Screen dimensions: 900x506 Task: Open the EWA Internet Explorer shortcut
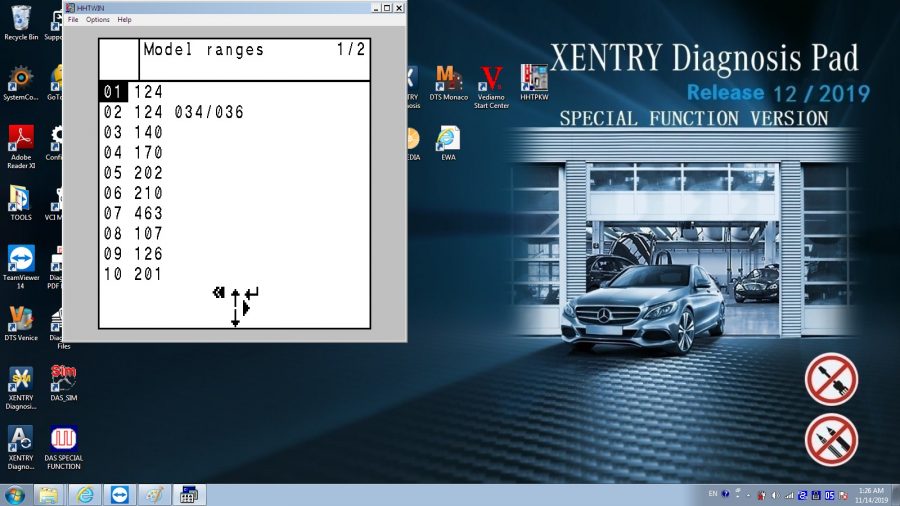(448, 143)
